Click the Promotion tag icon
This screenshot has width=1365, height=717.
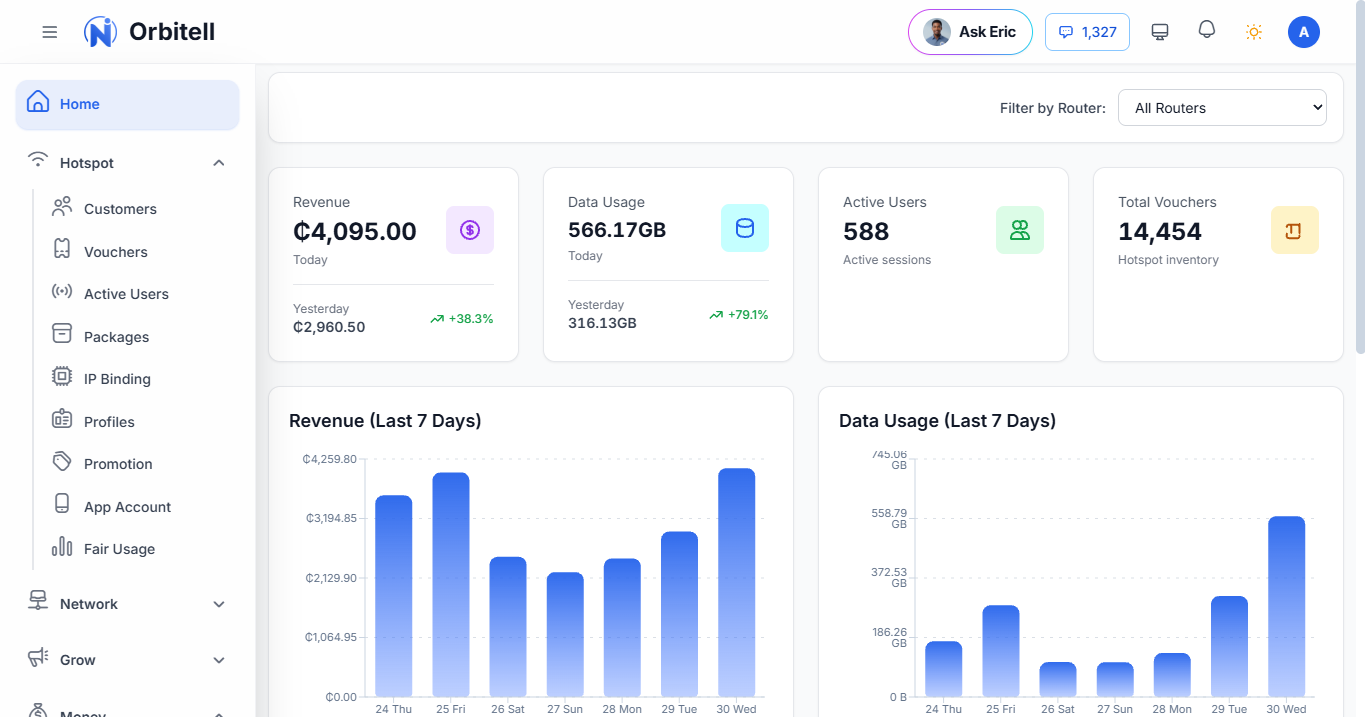click(x=62, y=462)
